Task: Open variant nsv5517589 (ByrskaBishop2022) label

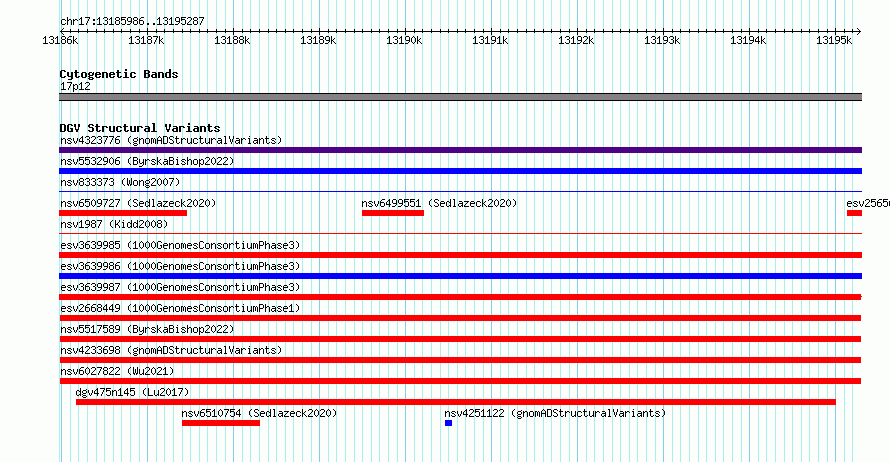Action: (x=147, y=330)
